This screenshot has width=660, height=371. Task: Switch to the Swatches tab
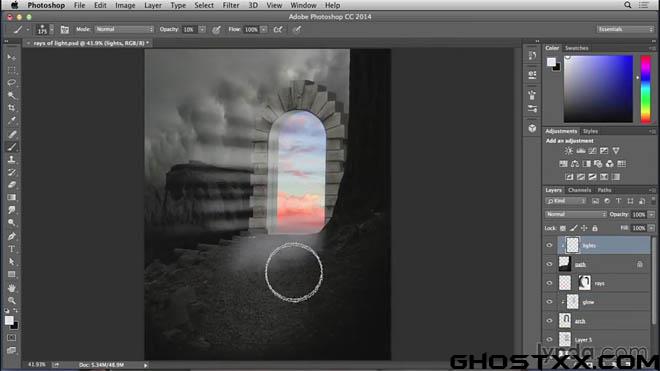(576, 48)
